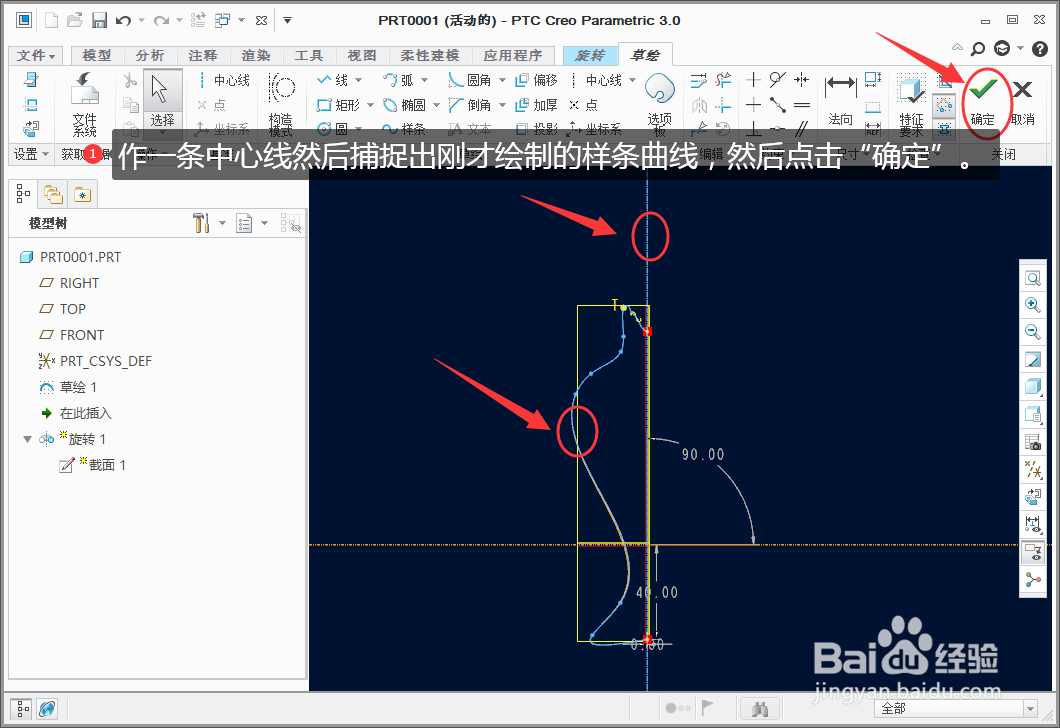
Task: Click the 偏移 offset tool
Action: (x=536, y=80)
